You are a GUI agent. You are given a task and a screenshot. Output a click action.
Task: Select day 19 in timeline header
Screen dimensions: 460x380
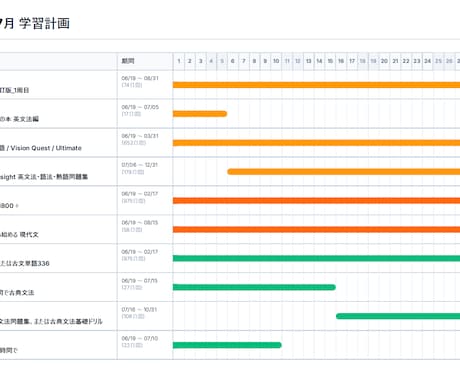(x=374, y=61)
